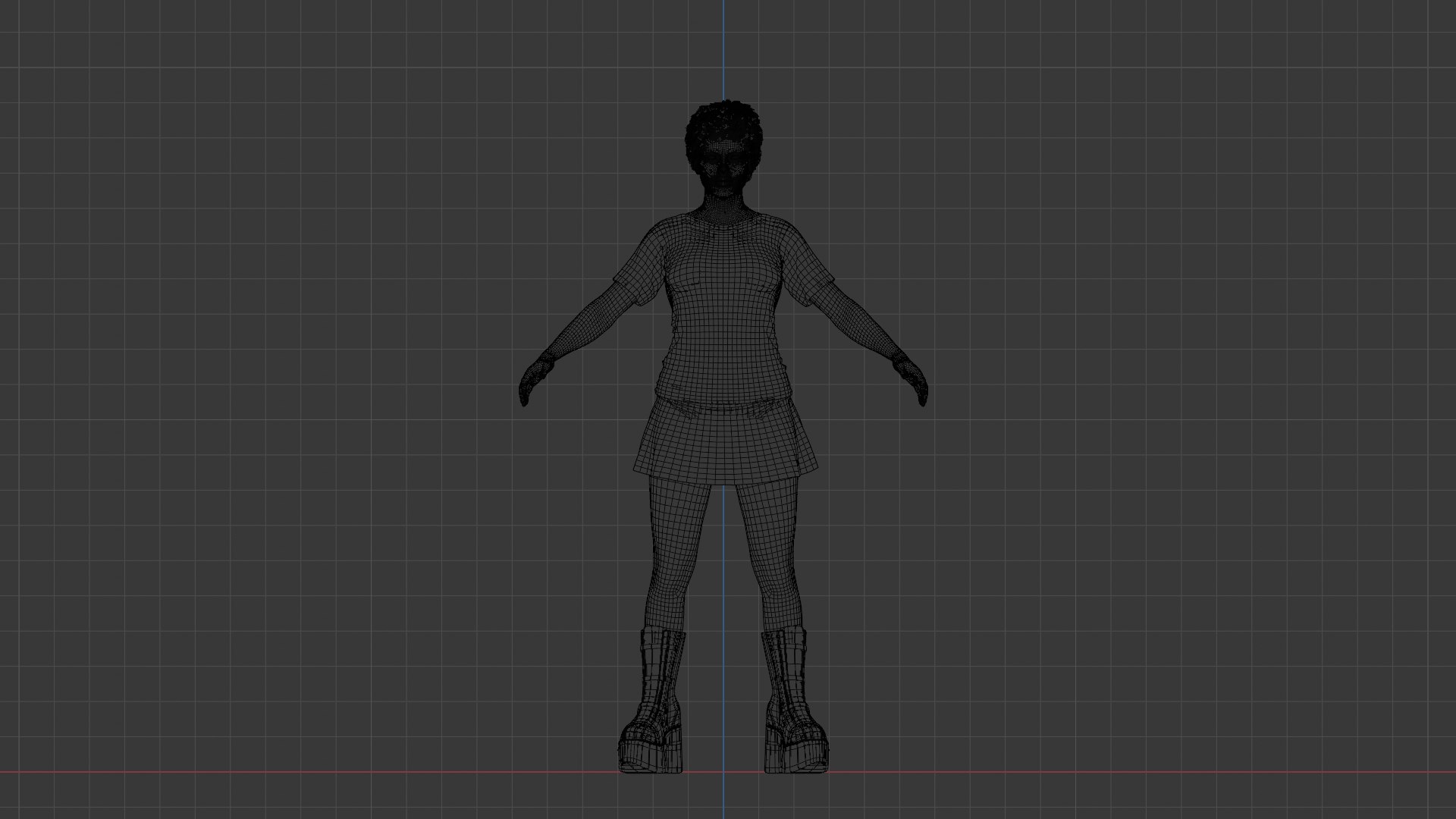Click the character's face wireframe
Image resolution: width=1456 pixels, height=819 pixels.
tap(724, 168)
